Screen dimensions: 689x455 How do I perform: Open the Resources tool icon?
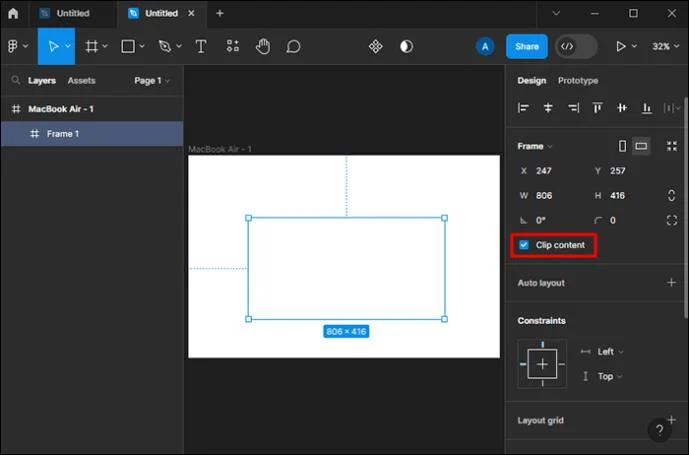[x=233, y=46]
